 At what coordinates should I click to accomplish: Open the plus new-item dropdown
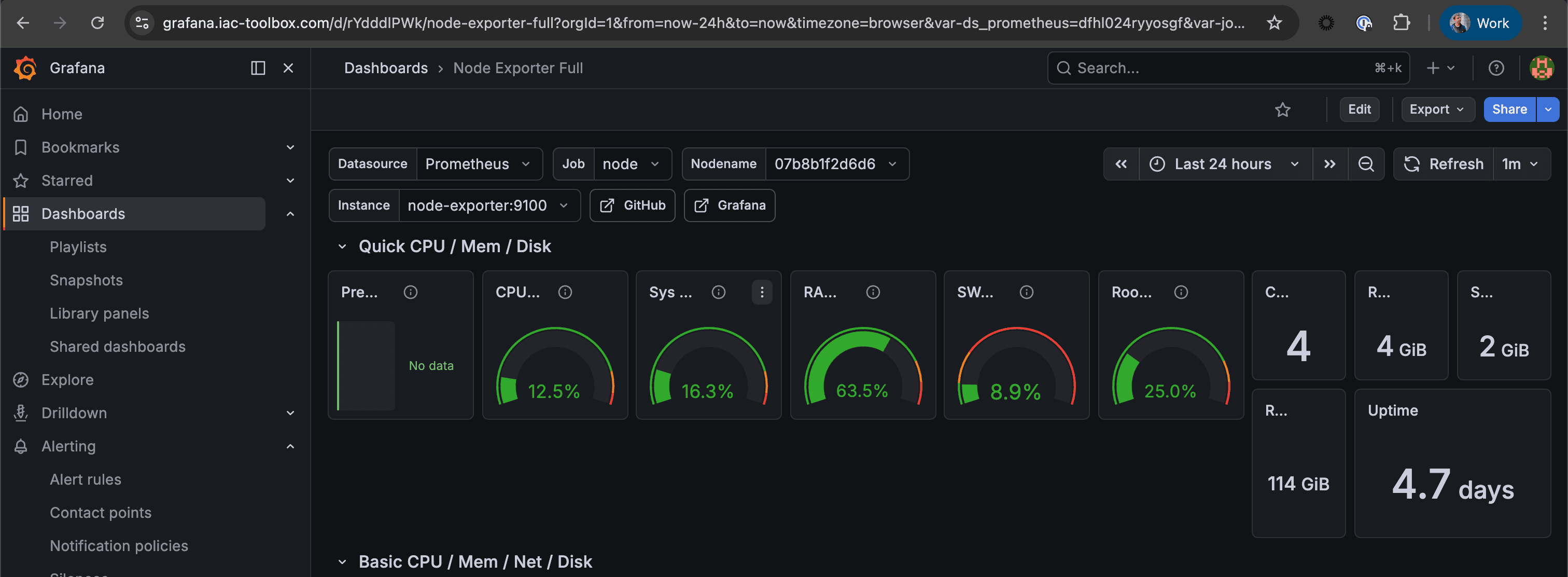pyautogui.click(x=1440, y=67)
